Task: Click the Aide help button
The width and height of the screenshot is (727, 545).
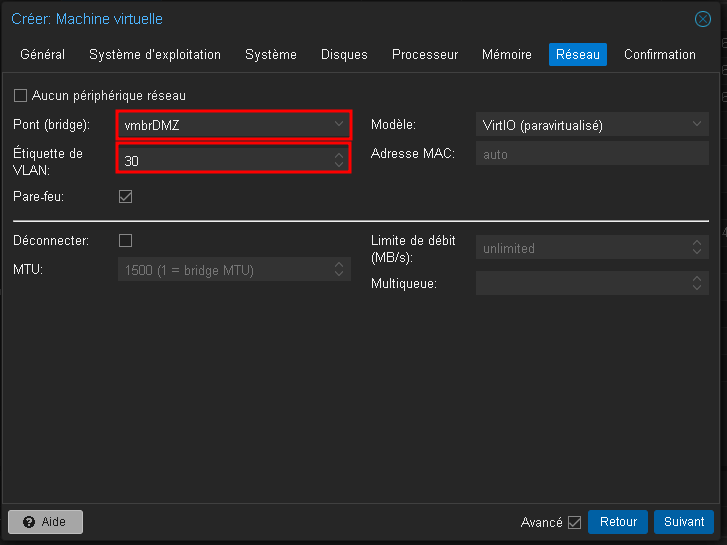Action: coord(45,522)
